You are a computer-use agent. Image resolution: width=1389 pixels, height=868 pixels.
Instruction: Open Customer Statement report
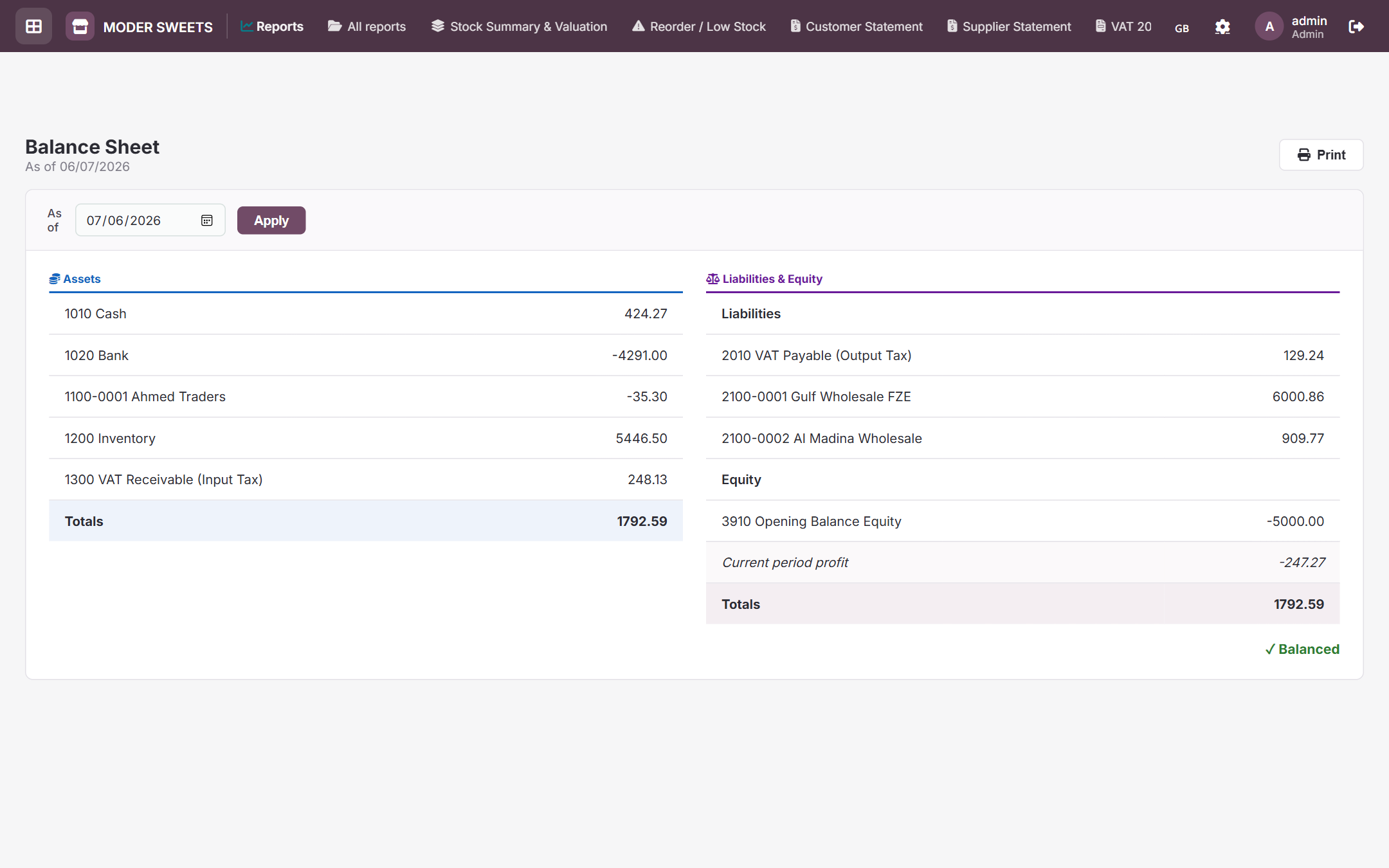click(857, 26)
